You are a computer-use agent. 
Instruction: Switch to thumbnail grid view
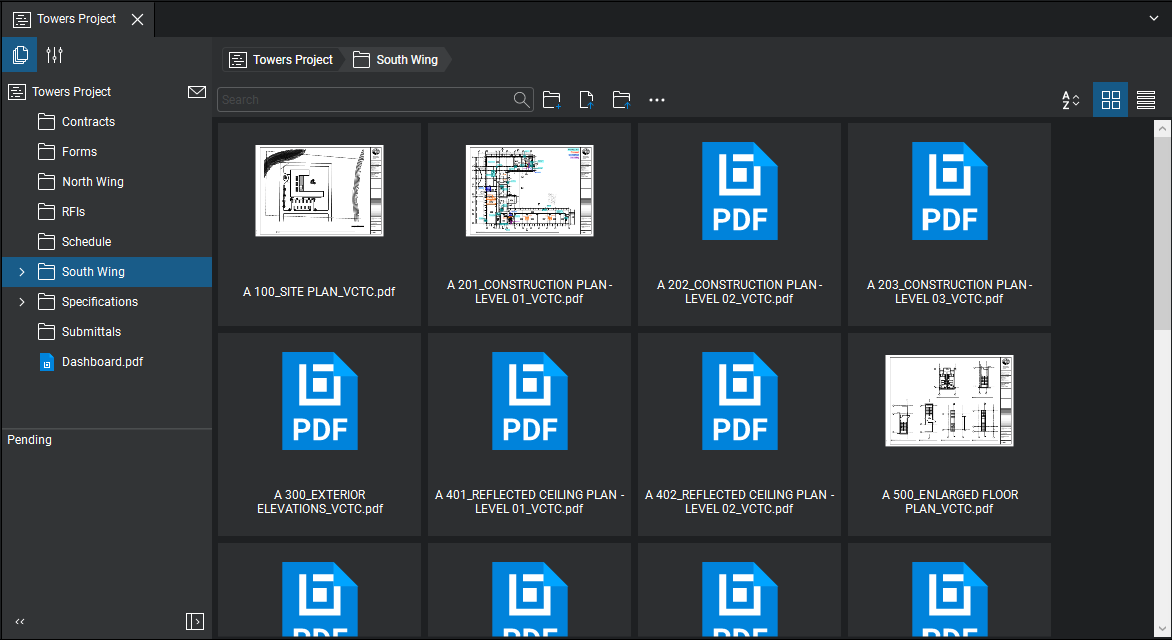[x=1110, y=100]
